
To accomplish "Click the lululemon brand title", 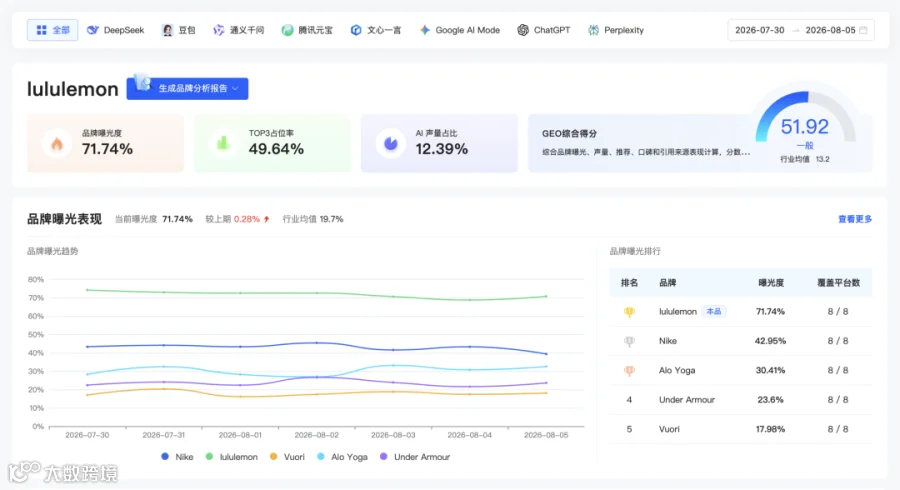I will pos(72,89).
